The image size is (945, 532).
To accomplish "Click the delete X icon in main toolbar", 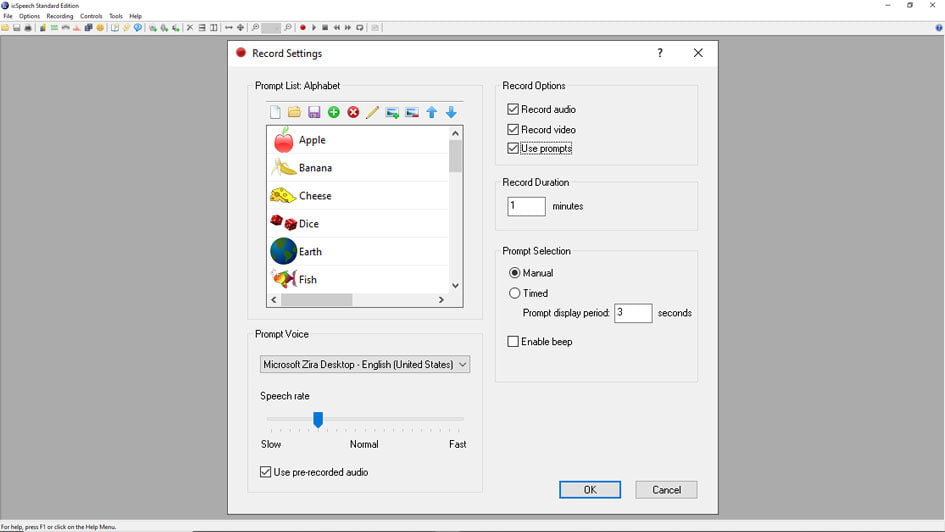I will coord(190,28).
